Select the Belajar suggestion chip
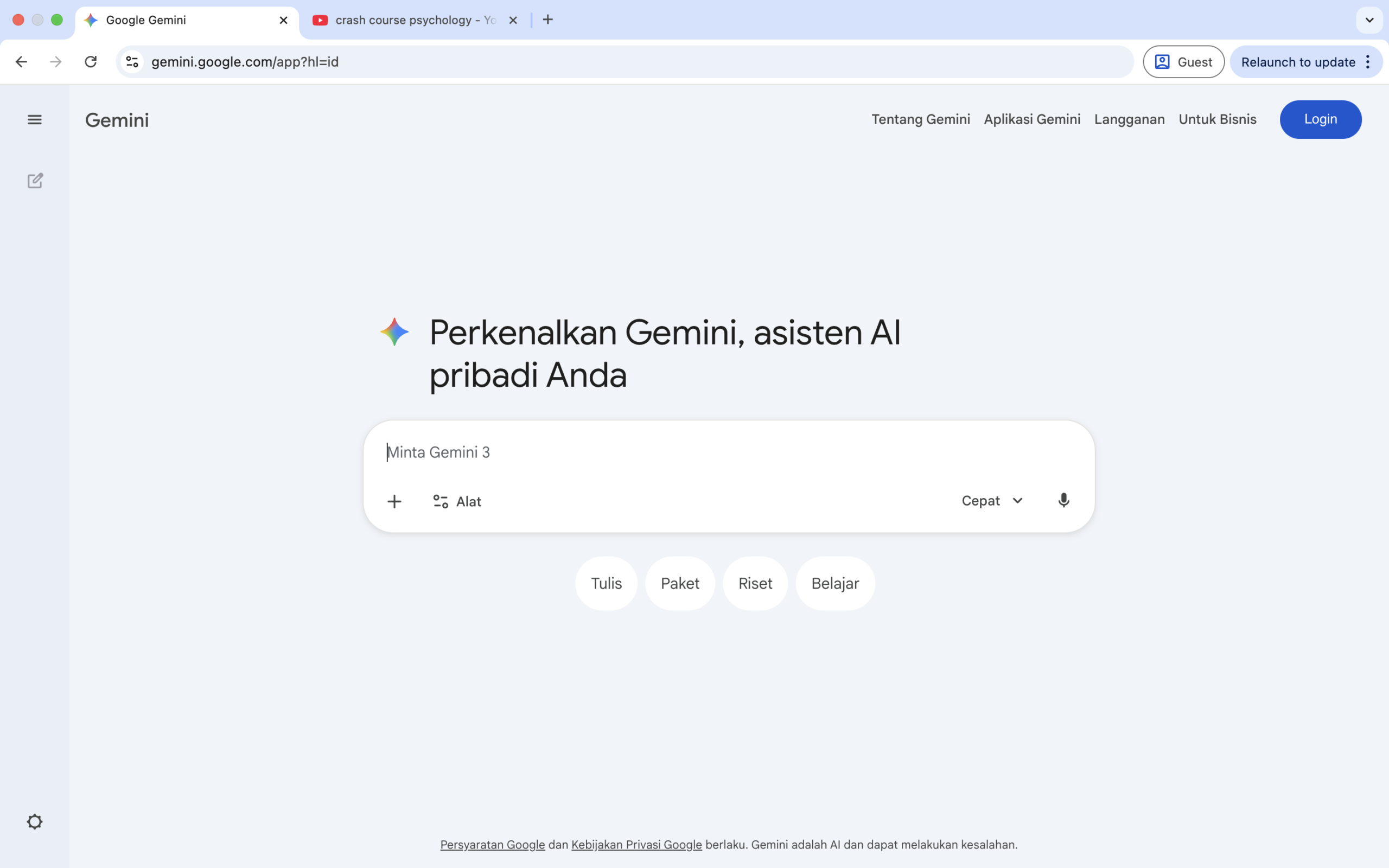The image size is (1389, 868). coord(834,583)
